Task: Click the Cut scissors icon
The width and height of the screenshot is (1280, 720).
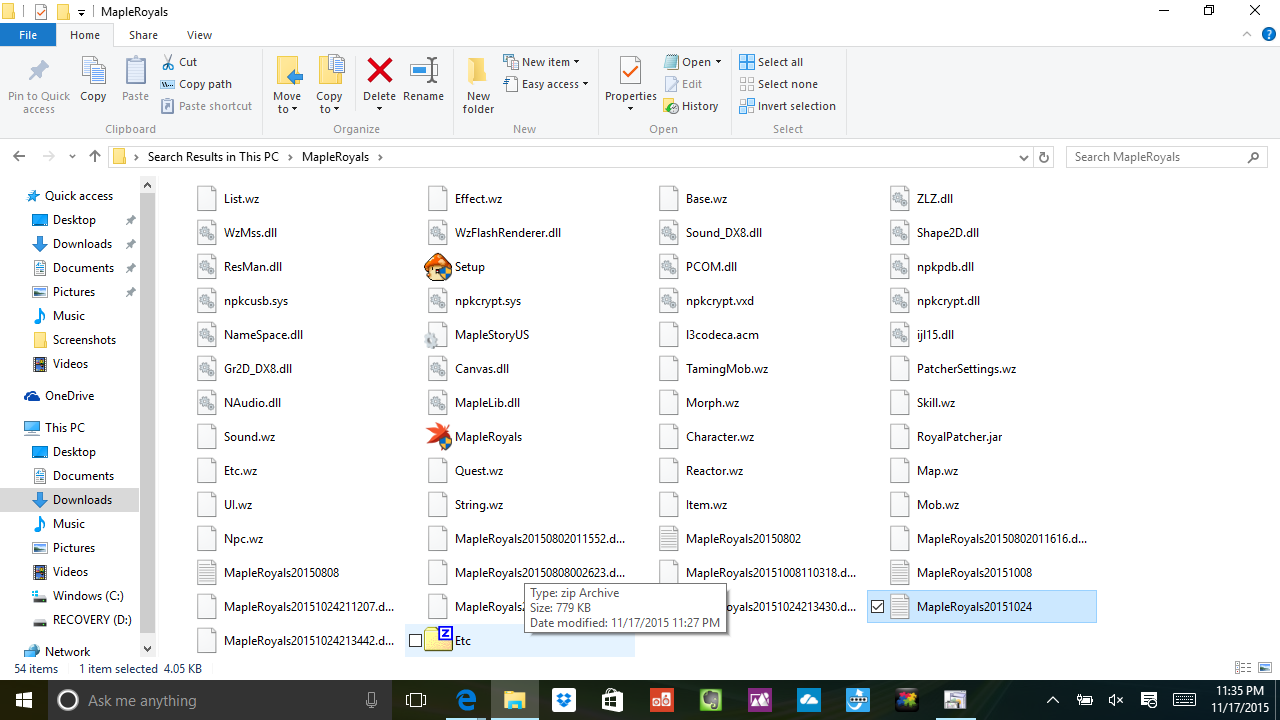Action: coord(167,62)
